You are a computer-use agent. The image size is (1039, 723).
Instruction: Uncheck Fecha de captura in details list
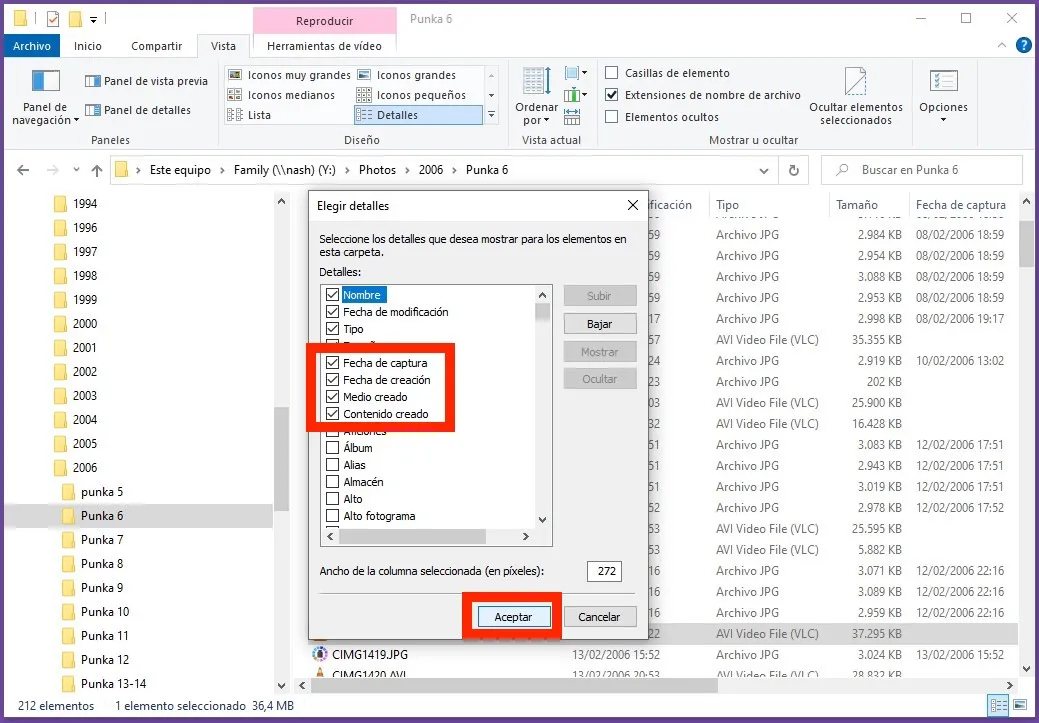(332, 363)
